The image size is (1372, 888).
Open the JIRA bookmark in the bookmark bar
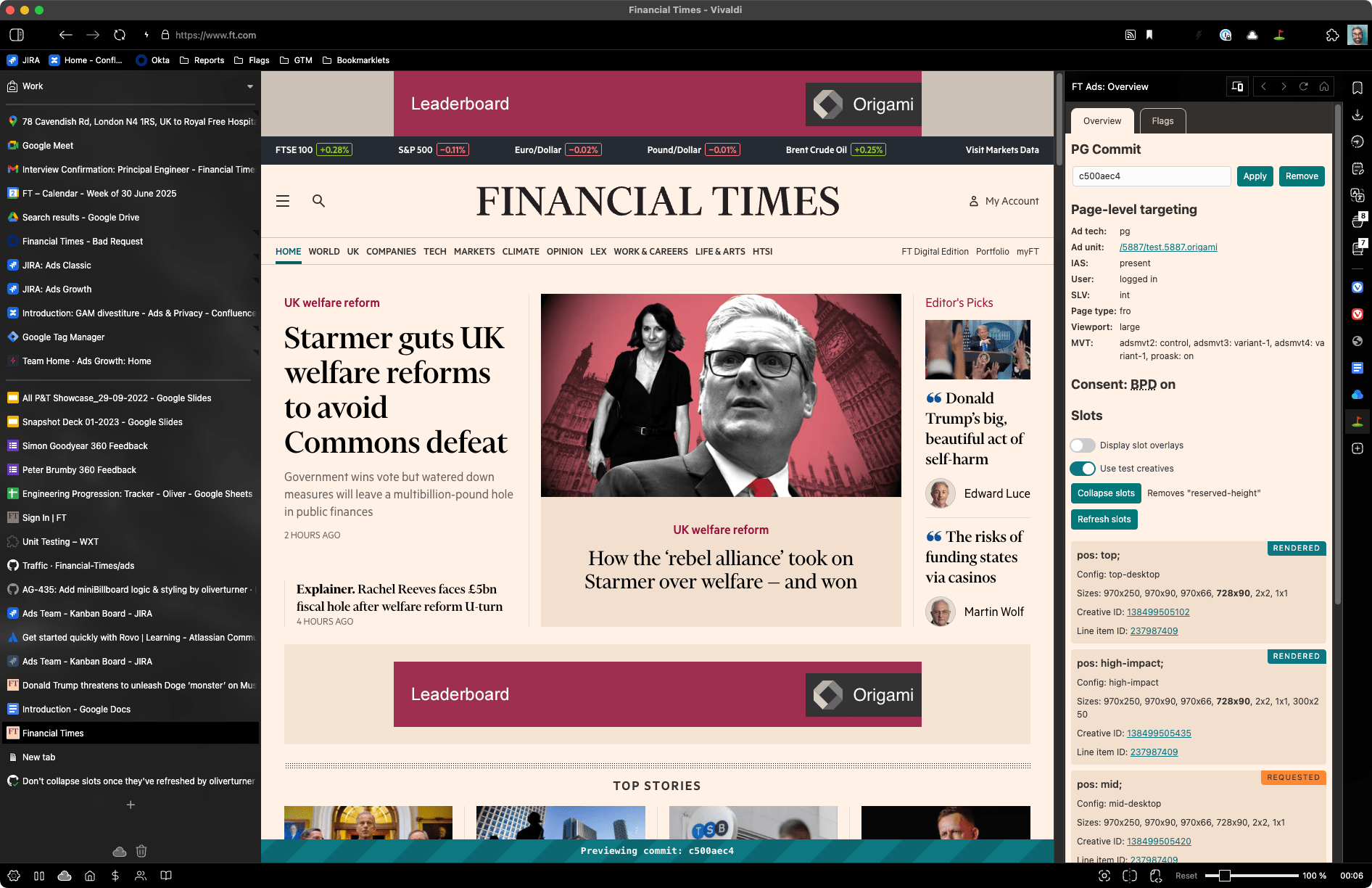[23, 60]
